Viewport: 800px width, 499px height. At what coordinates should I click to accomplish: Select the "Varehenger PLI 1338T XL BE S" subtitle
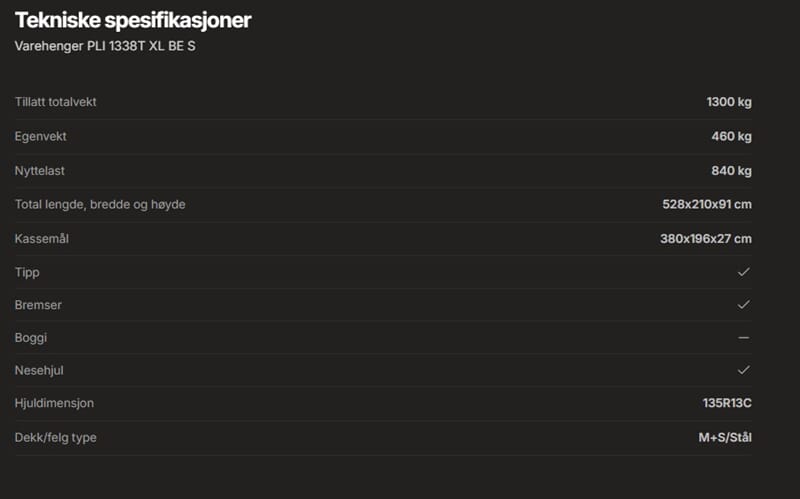pyautogui.click(x=105, y=46)
